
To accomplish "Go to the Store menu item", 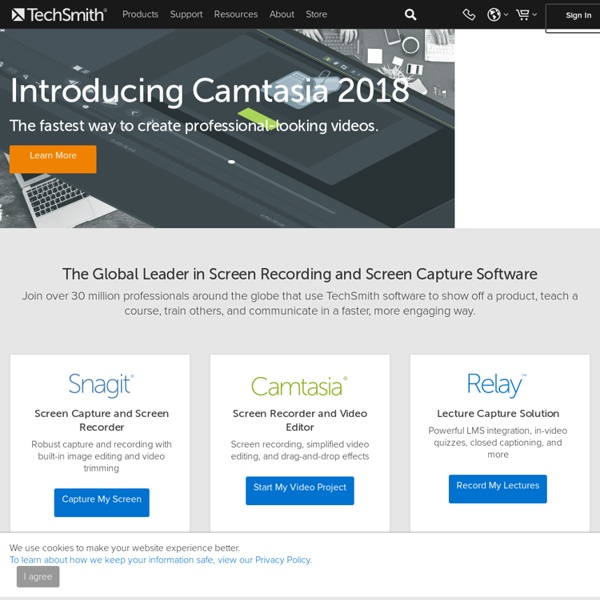I will tap(316, 14).
